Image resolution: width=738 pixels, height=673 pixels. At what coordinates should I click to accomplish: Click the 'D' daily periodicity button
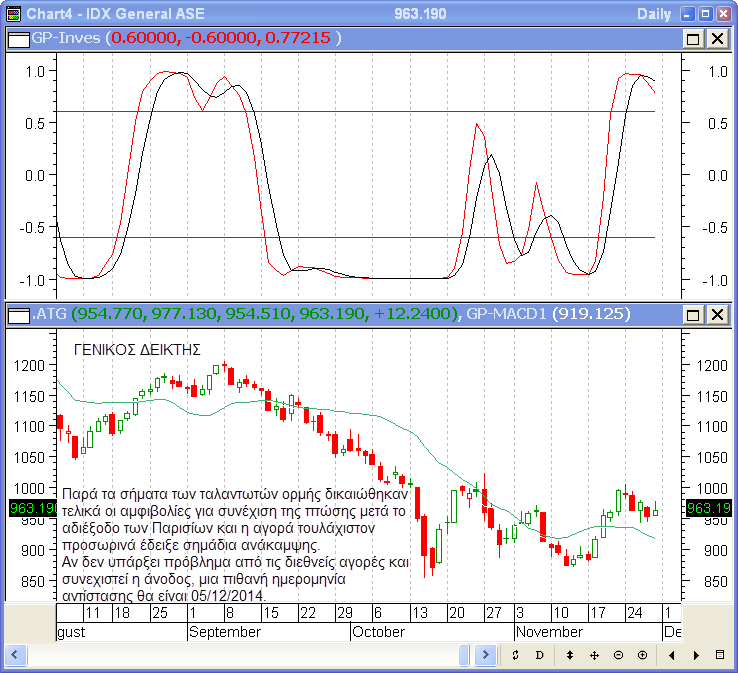click(539, 655)
